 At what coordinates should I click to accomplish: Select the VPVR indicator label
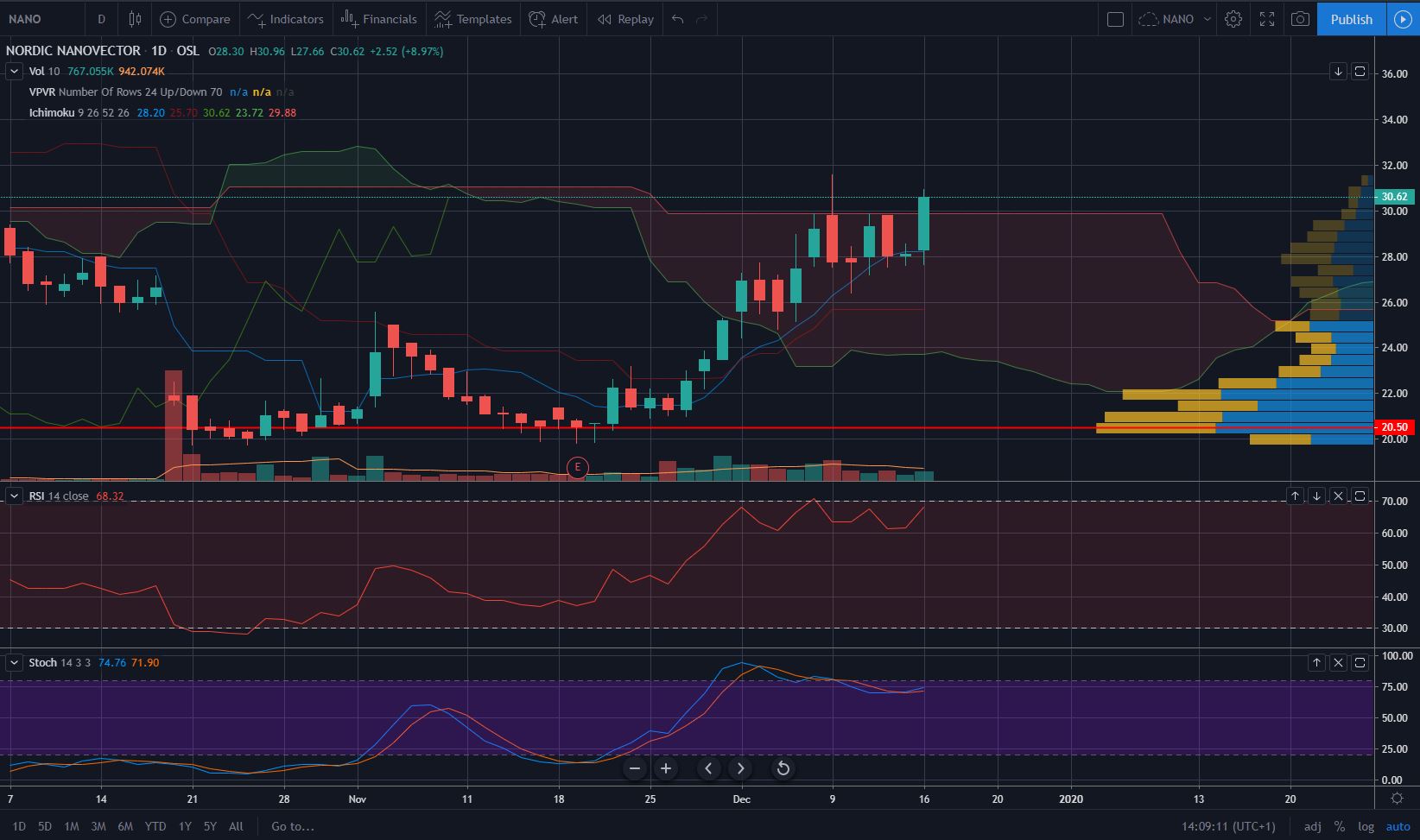[x=125, y=92]
